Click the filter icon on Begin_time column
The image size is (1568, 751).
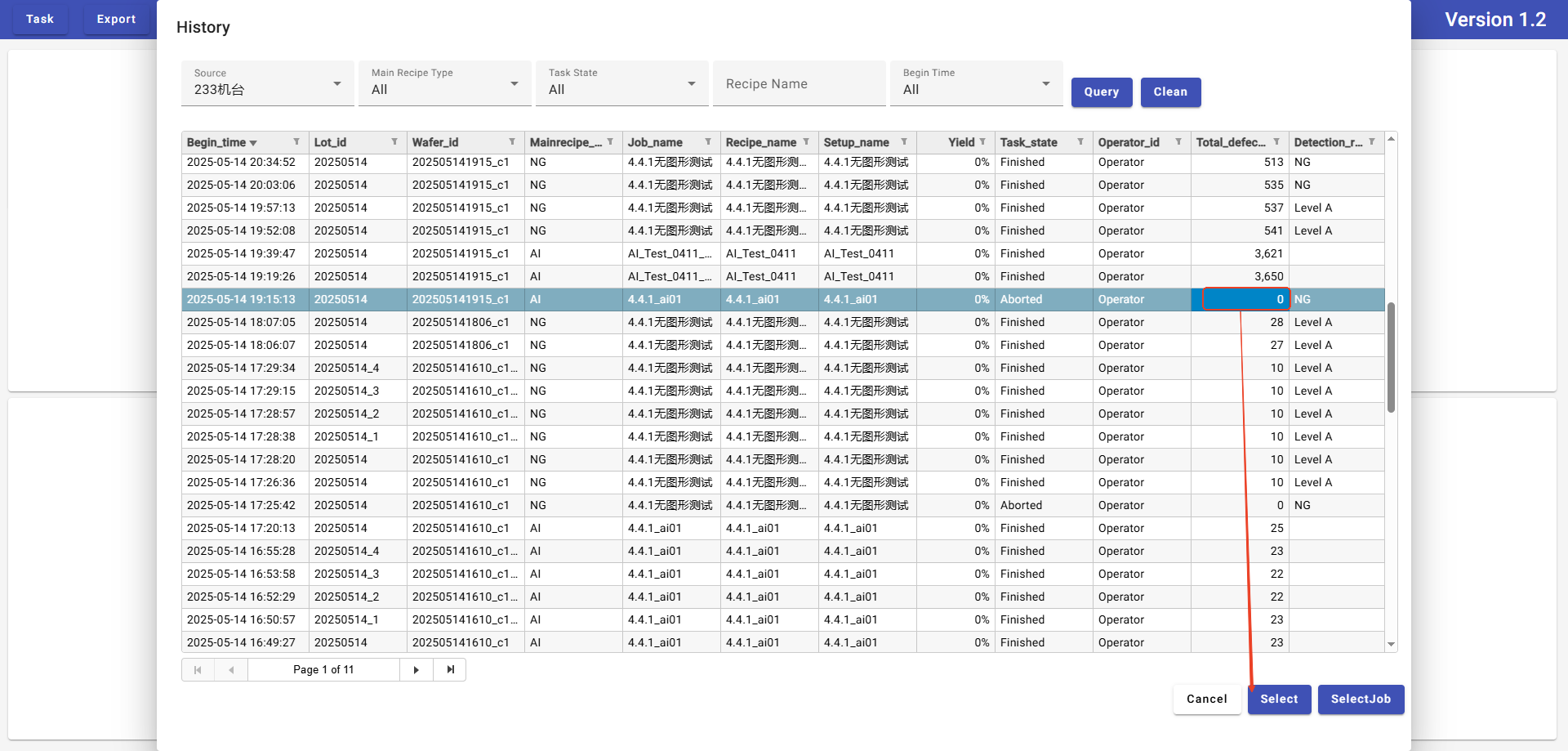click(296, 142)
